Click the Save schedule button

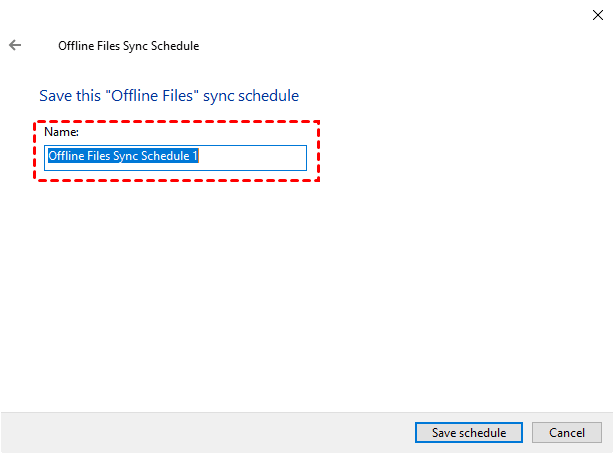click(x=468, y=433)
